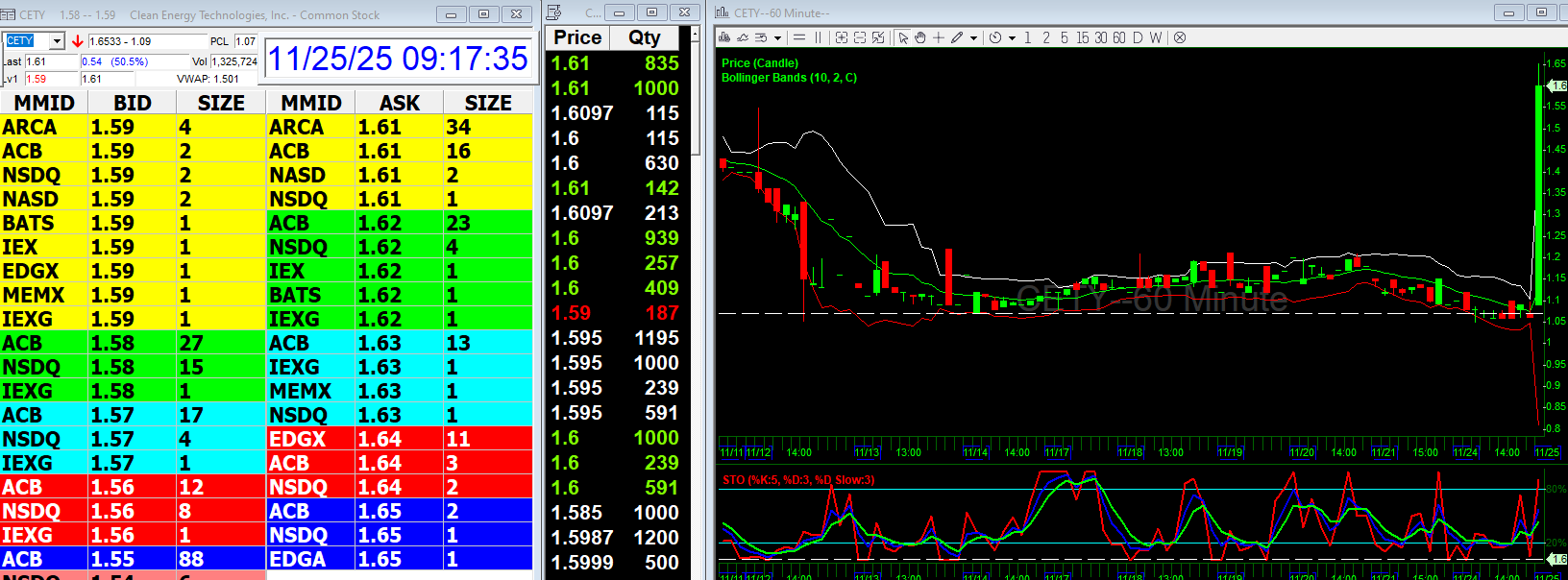
Task: Select the crosshair plus tool
Action: [939, 37]
